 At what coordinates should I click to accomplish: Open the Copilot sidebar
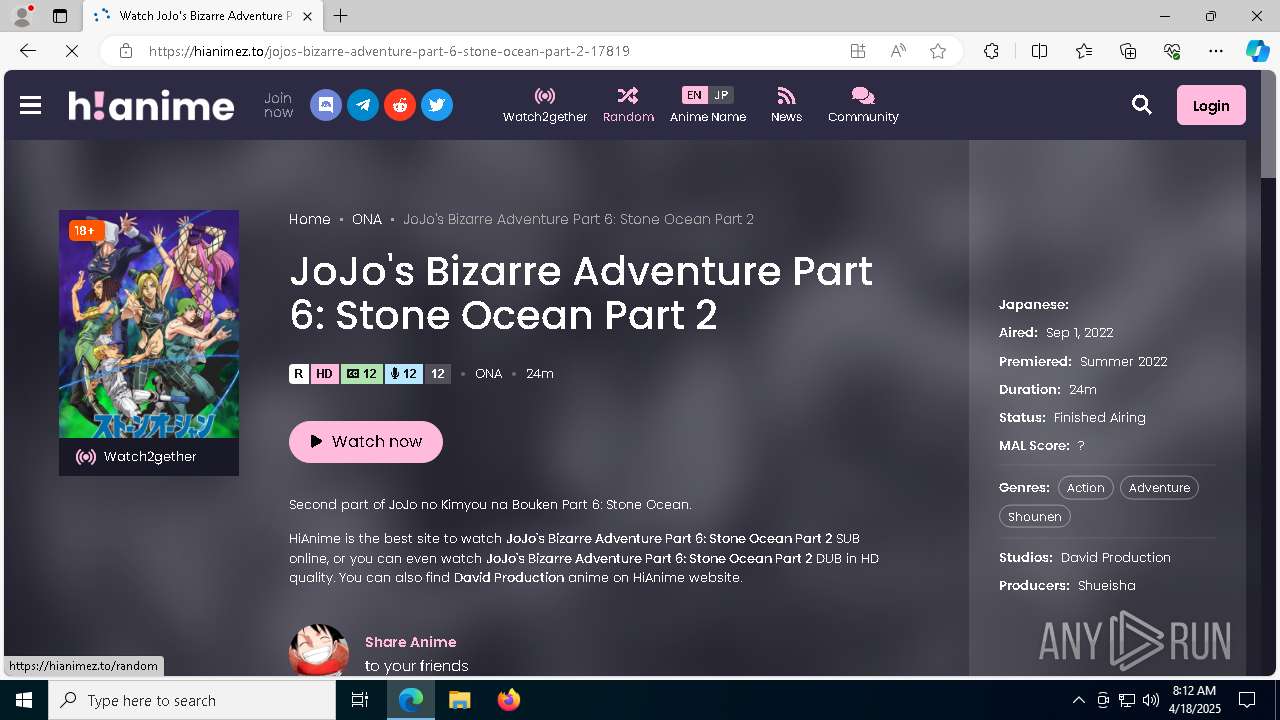(x=1257, y=51)
